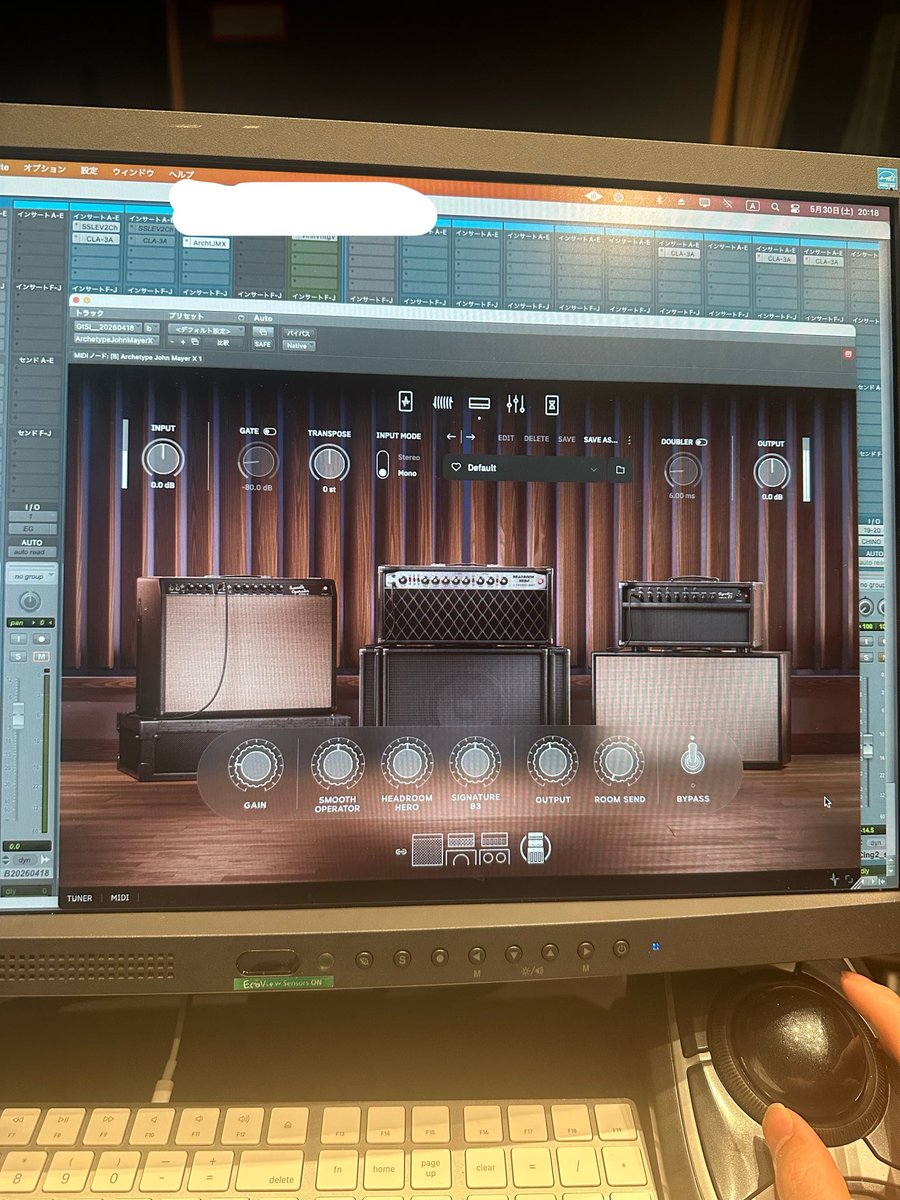This screenshot has height=1200, width=900.
Task: Toggle the 比較 compare button
Action: point(223,342)
